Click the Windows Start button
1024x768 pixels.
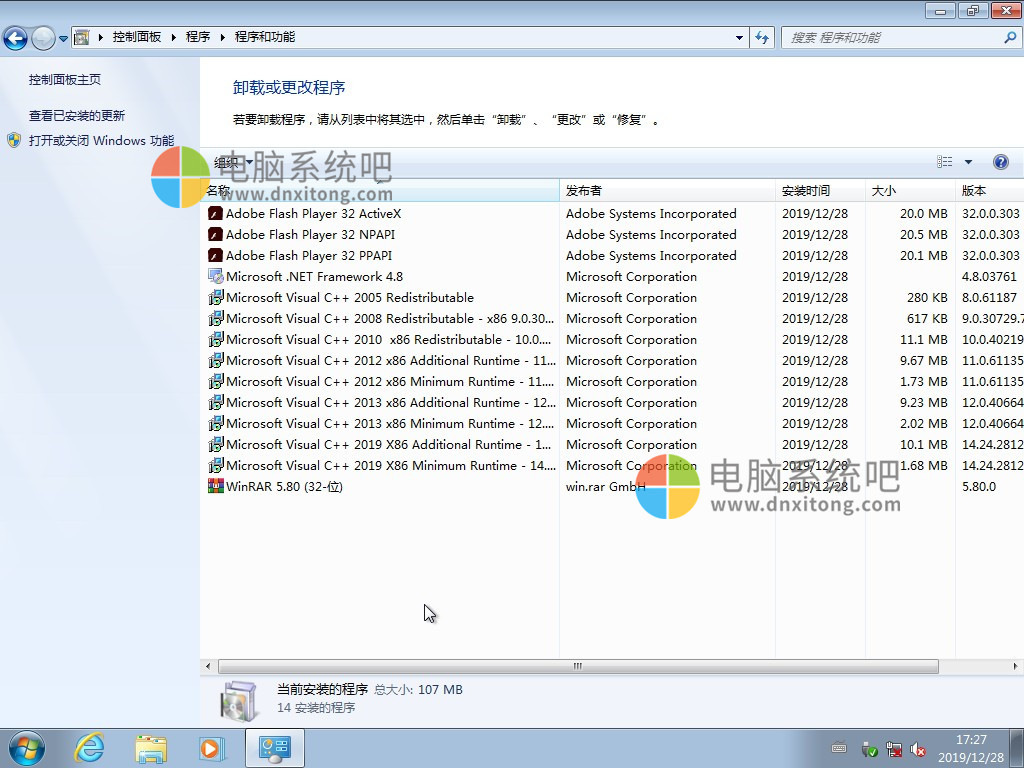click(x=26, y=747)
